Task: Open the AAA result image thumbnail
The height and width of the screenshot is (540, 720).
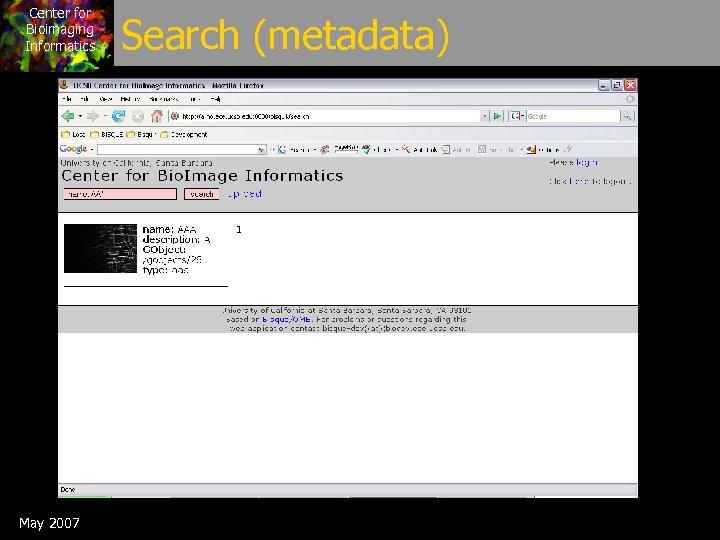Action: click(101, 248)
